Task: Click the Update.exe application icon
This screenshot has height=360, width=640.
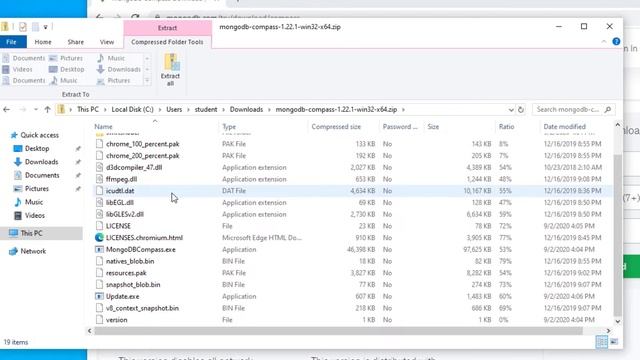Action: tap(99, 296)
